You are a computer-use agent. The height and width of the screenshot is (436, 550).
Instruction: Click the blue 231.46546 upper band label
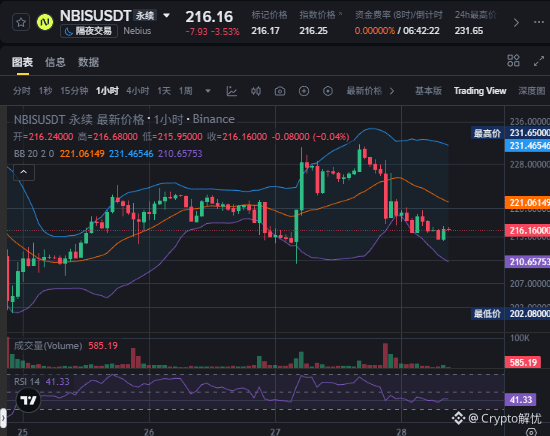tap(528, 145)
